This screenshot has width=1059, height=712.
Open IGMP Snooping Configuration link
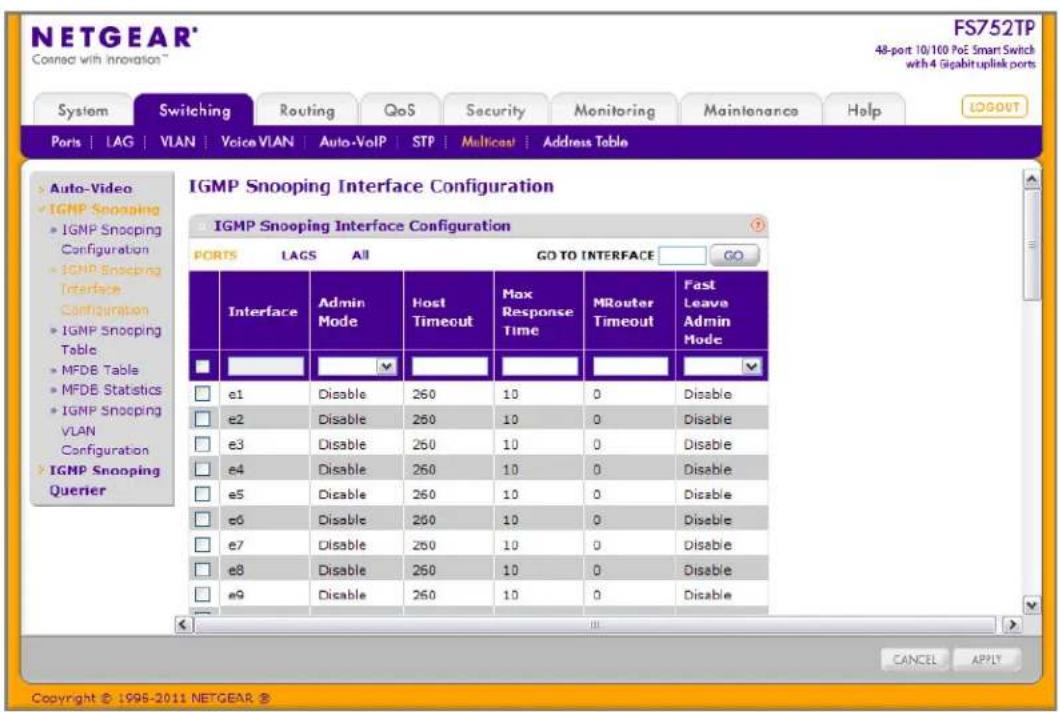[111, 239]
